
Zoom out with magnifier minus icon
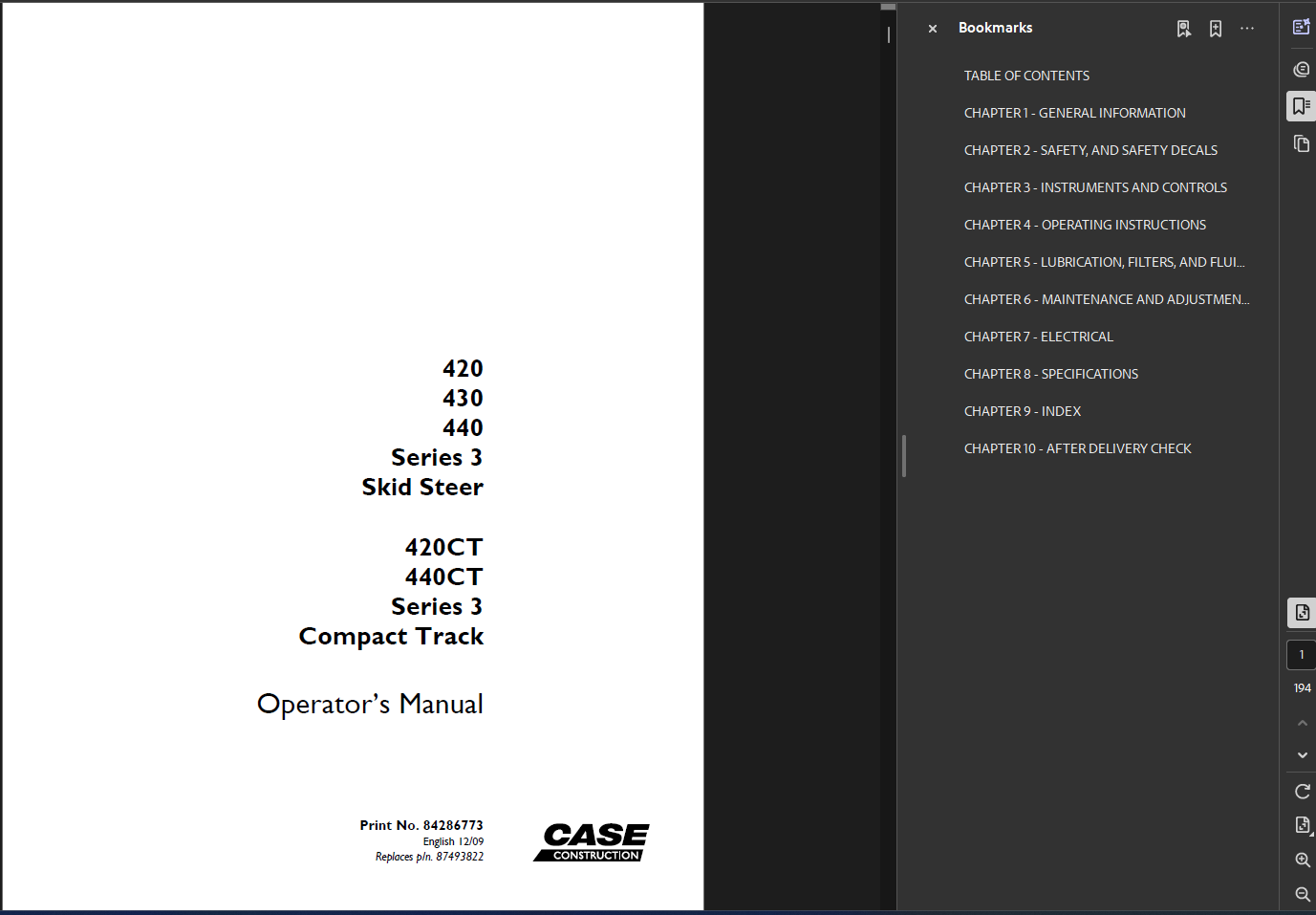[x=1303, y=894]
